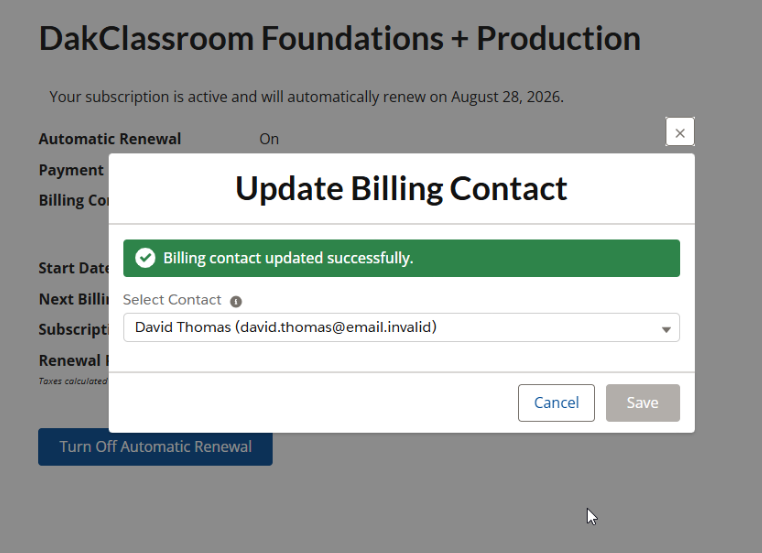Click the Next Billing label
Image resolution: width=762 pixels, height=553 pixels.
[73, 299]
